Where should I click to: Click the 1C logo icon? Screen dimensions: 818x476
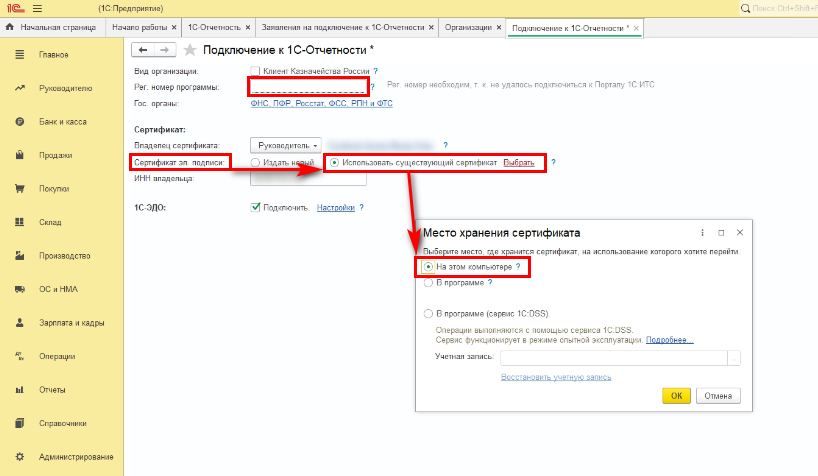point(15,8)
